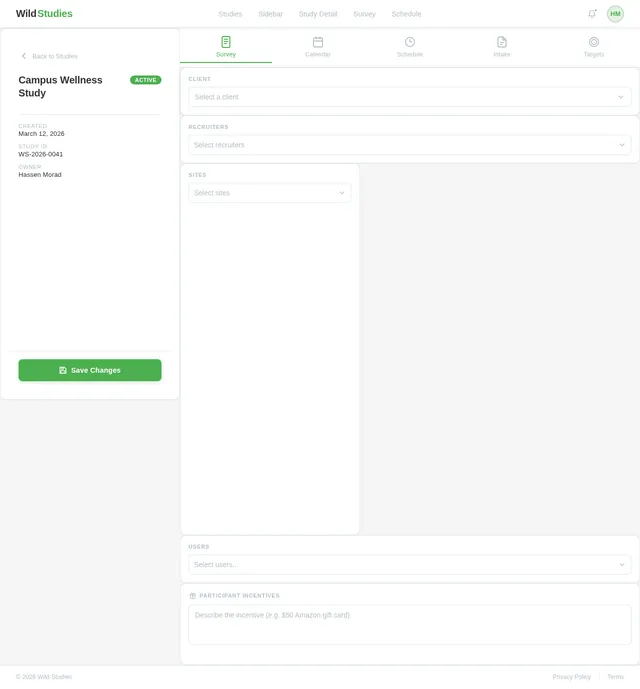Click the Survey tab document icon
The image size is (640, 689).
coord(226,42)
